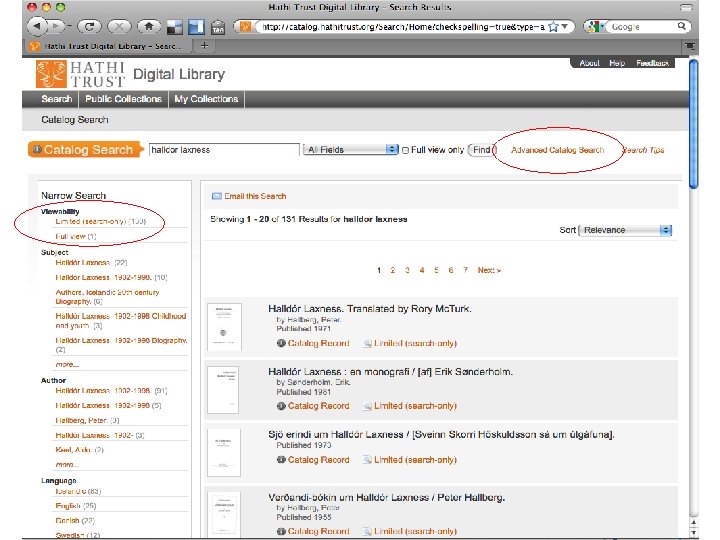This screenshot has width=720, height=540.
Task: Click the Limited search-only icon for the Sønderholm monografi
Action: click(367, 406)
